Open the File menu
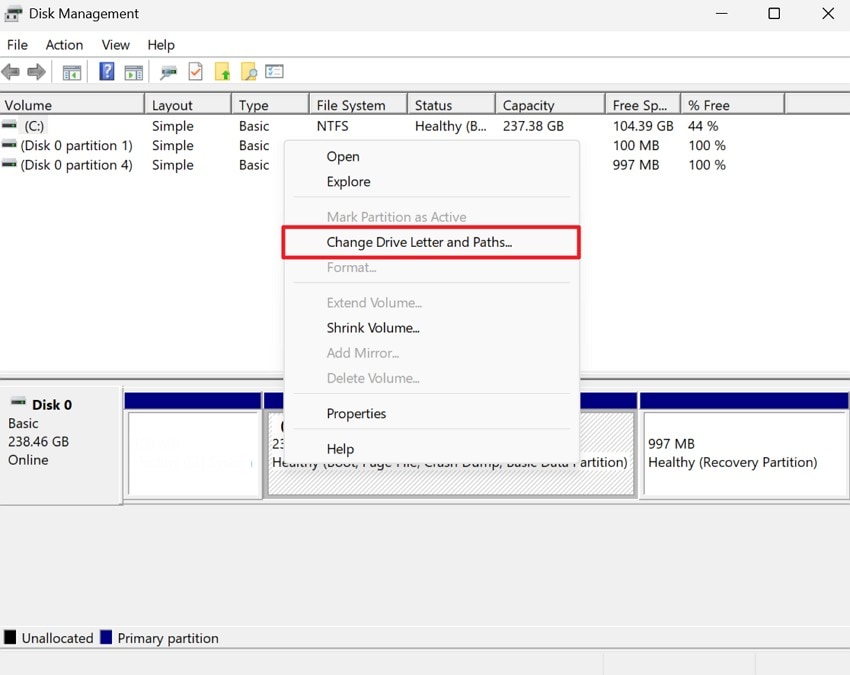This screenshot has height=675, width=850. [17, 45]
